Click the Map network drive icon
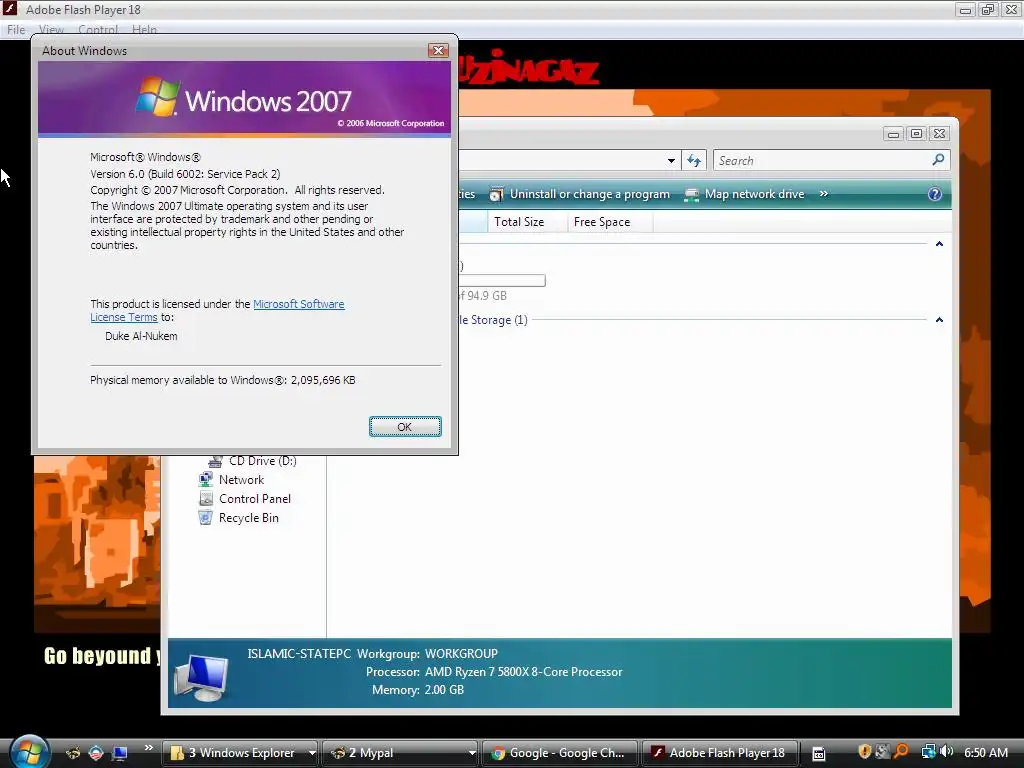The image size is (1024, 768). (x=692, y=195)
